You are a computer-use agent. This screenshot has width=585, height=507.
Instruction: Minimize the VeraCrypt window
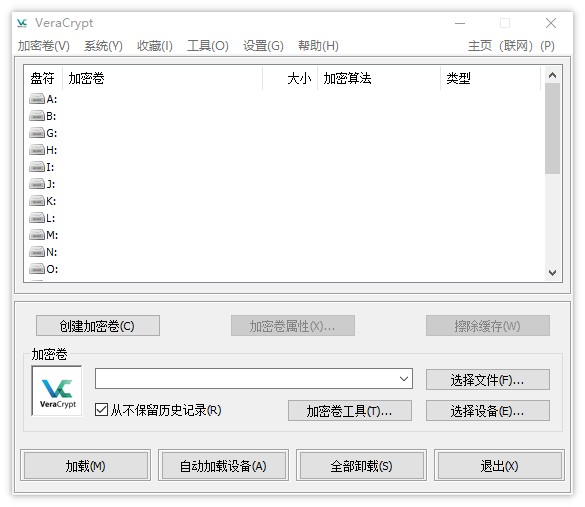(460, 23)
